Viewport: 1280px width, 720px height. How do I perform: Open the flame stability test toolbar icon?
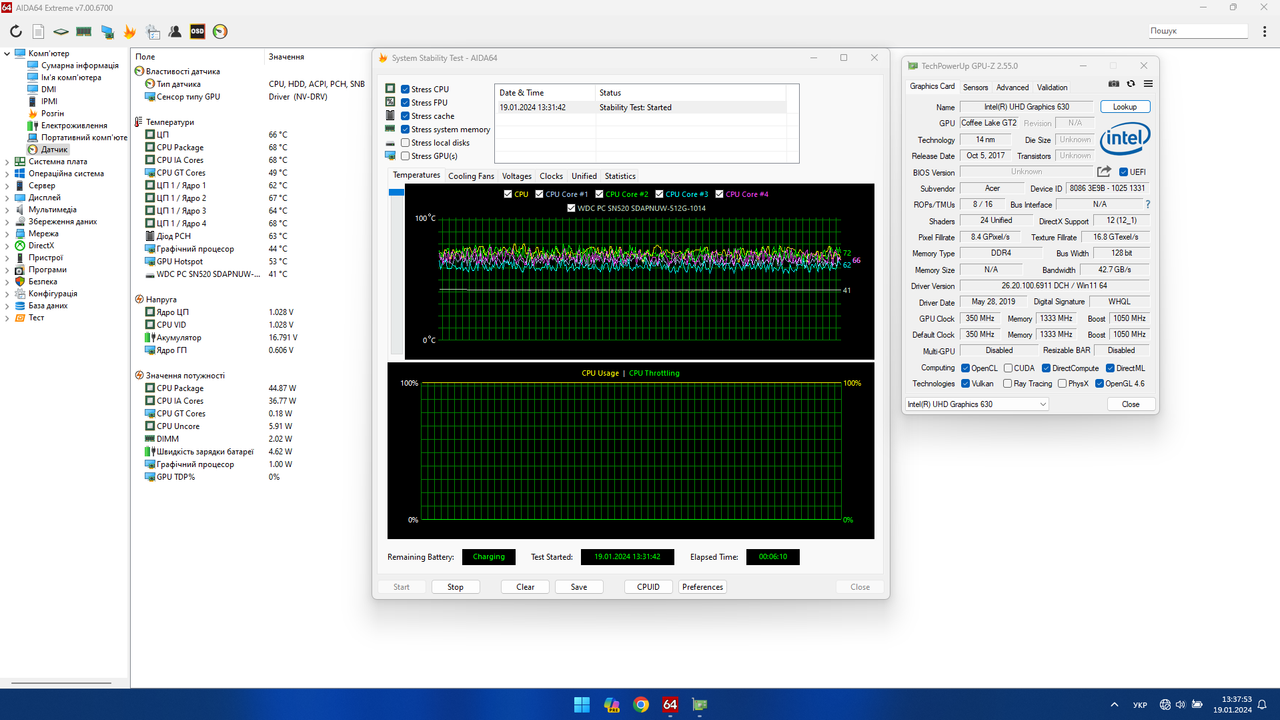click(x=130, y=32)
